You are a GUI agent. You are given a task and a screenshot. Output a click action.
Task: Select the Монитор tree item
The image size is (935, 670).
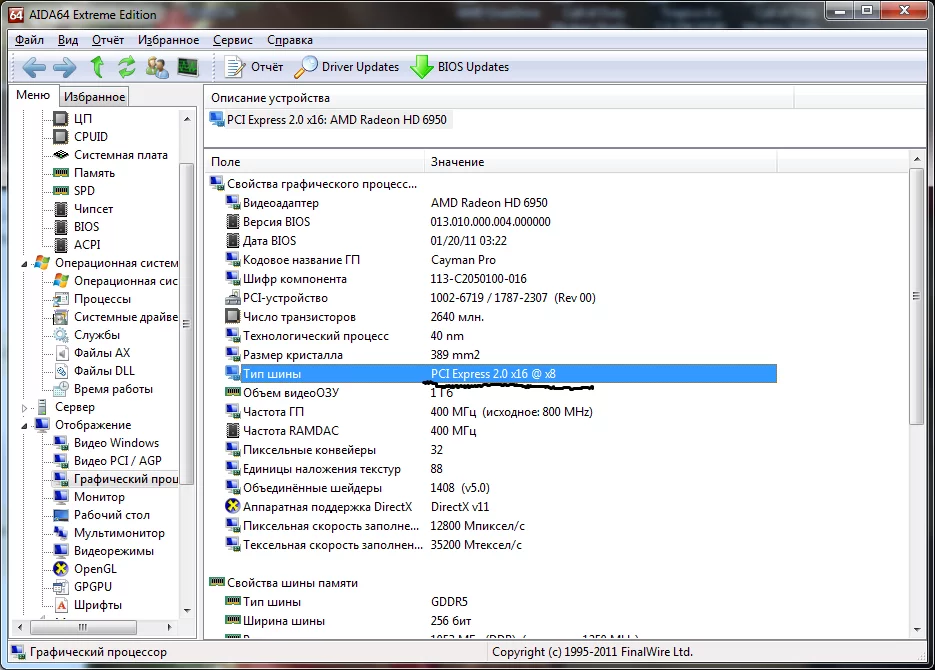(x=89, y=497)
